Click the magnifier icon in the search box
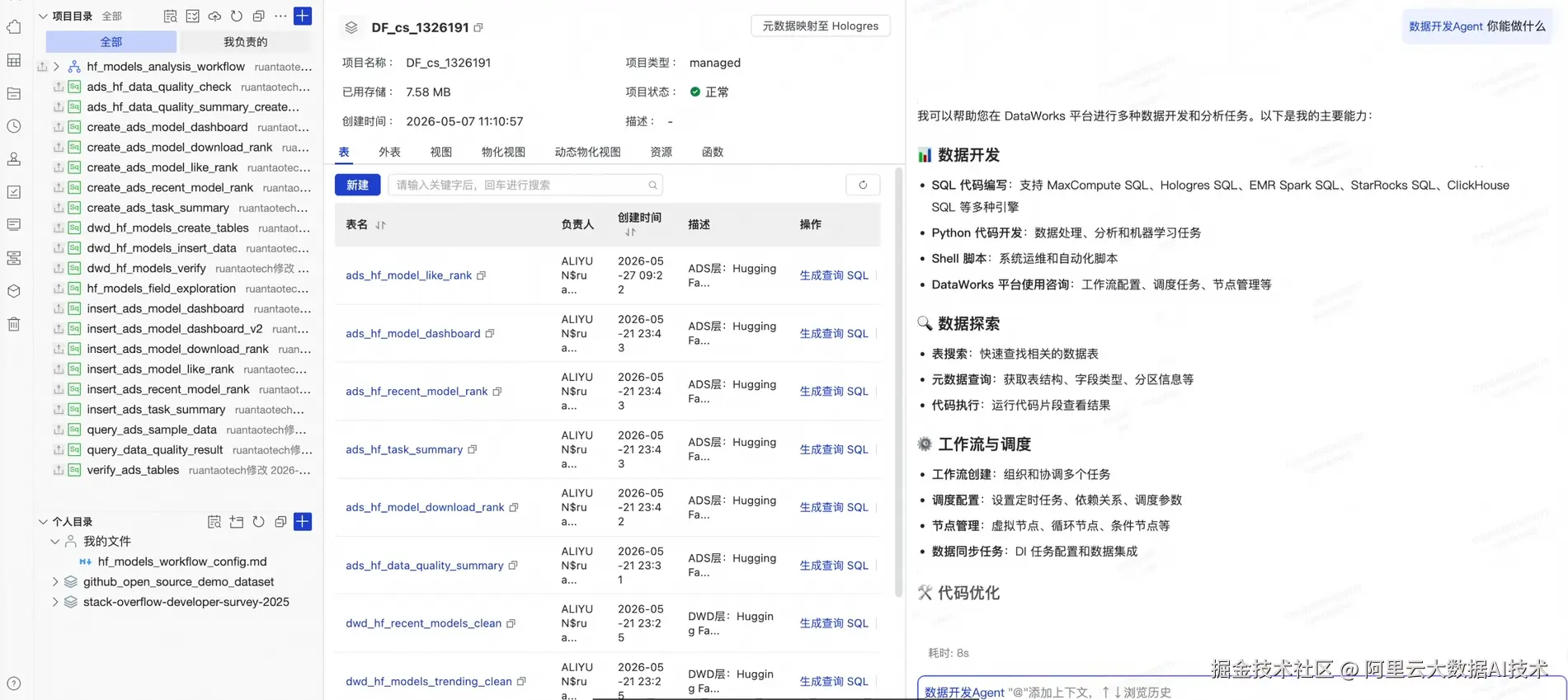The image size is (1568, 700). (652, 186)
